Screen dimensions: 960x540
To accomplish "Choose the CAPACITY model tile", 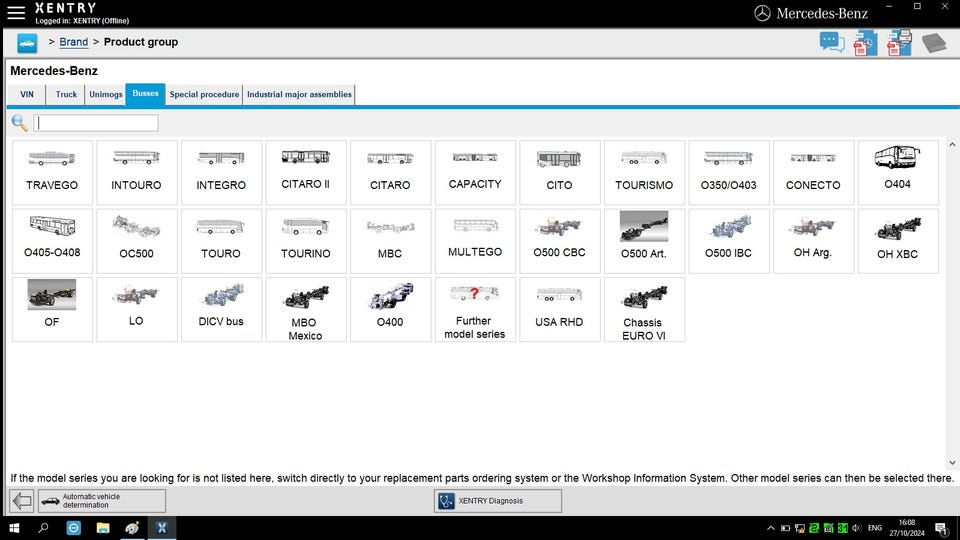I will tap(475, 172).
